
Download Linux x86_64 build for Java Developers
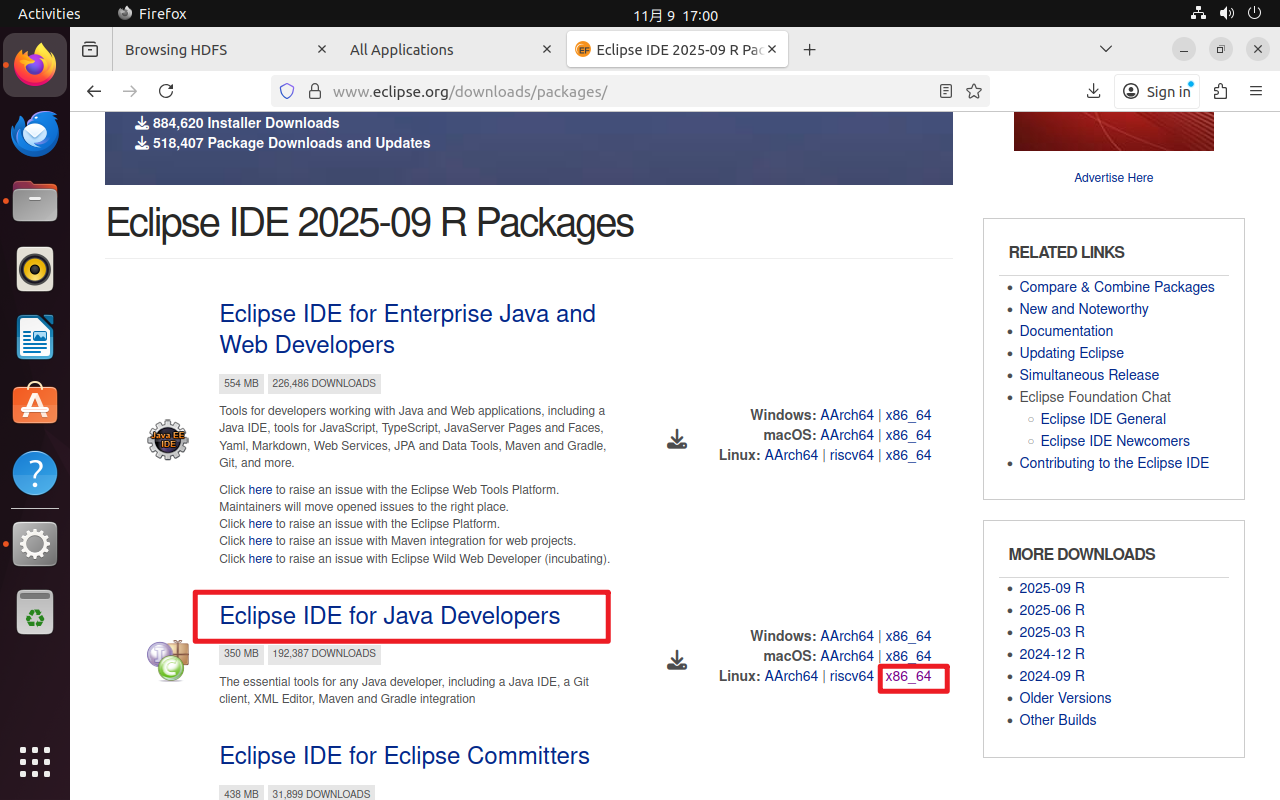(x=911, y=676)
